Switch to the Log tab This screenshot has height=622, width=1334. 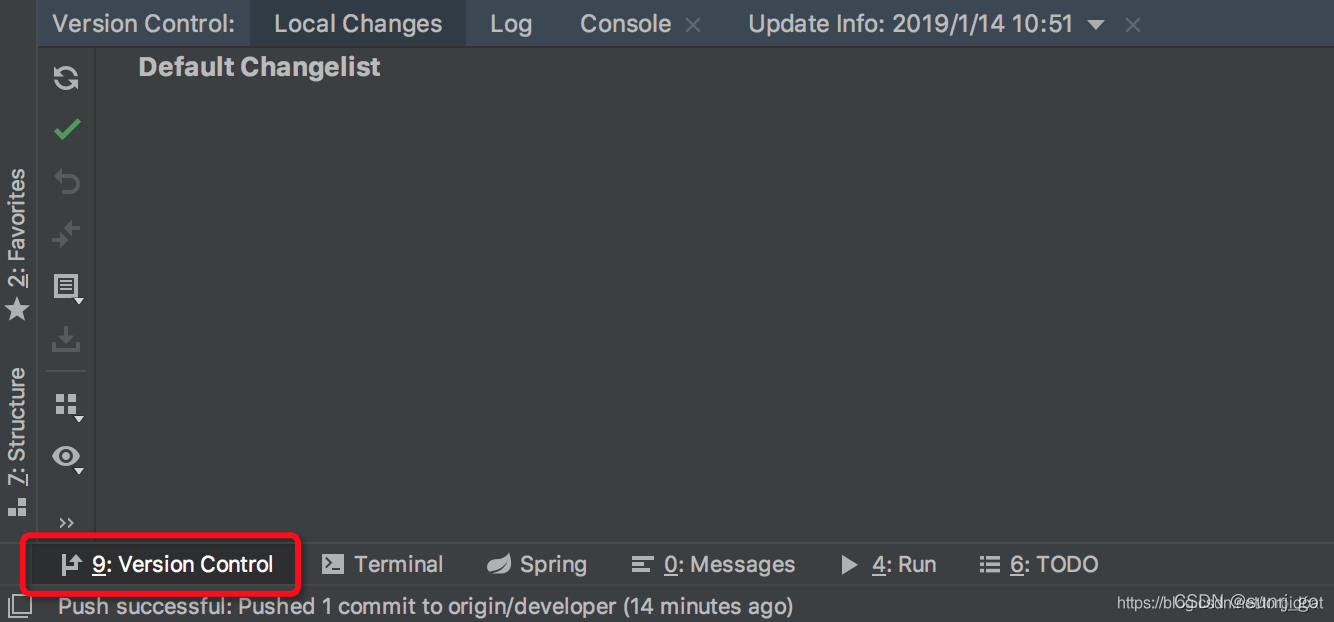[511, 23]
